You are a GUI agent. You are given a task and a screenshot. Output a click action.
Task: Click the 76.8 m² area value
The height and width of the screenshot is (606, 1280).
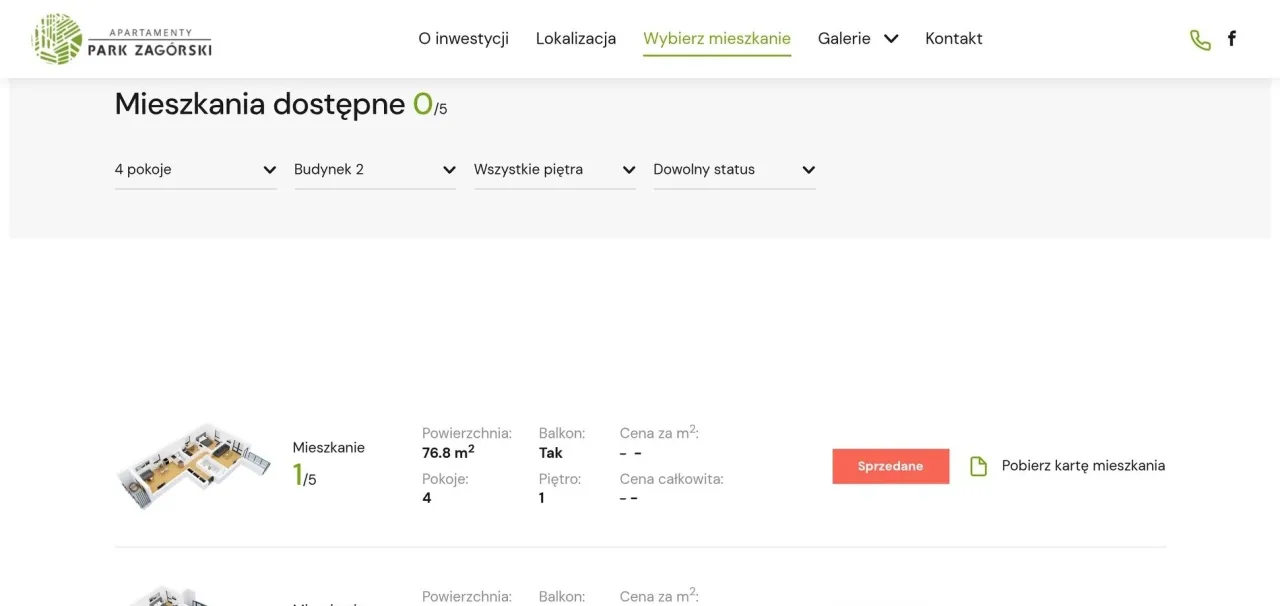(x=448, y=453)
